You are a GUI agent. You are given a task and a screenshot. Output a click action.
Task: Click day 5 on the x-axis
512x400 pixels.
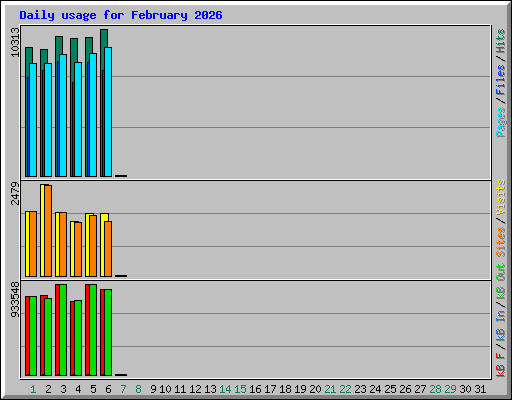click(93, 389)
